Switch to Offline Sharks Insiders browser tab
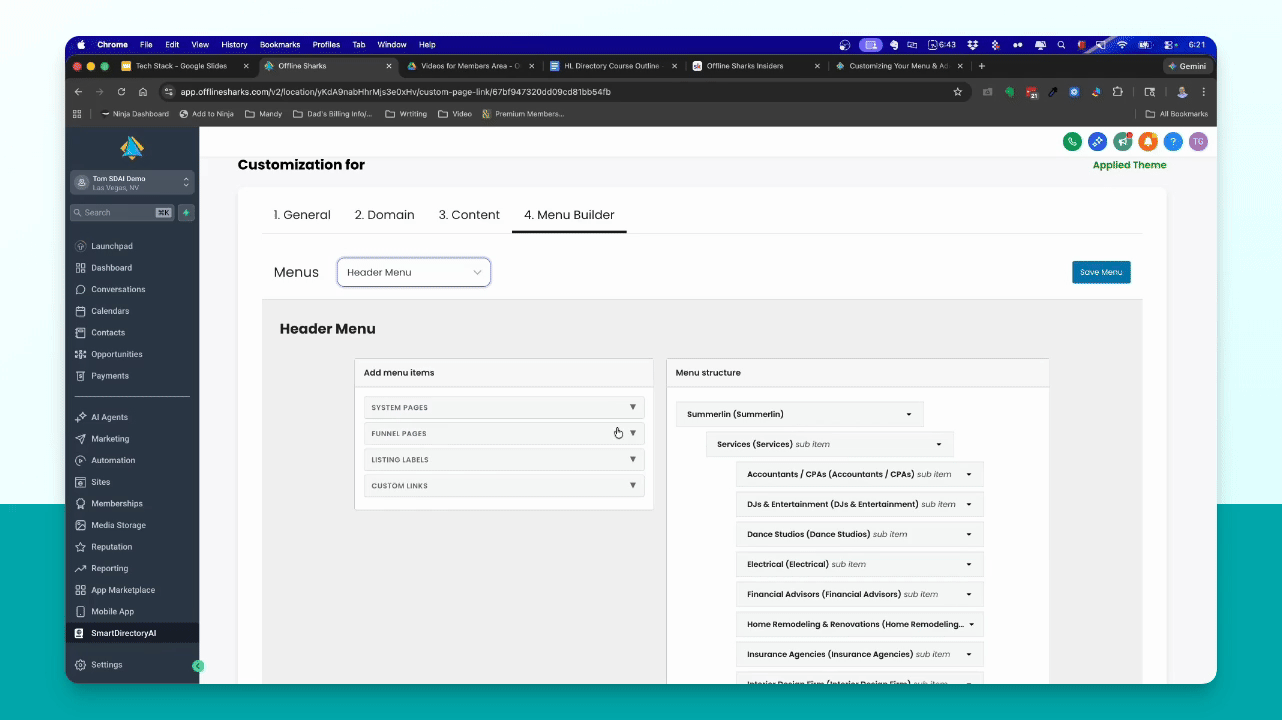Image resolution: width=1282 pixels, height=720 pixels. tap(745, 66)
